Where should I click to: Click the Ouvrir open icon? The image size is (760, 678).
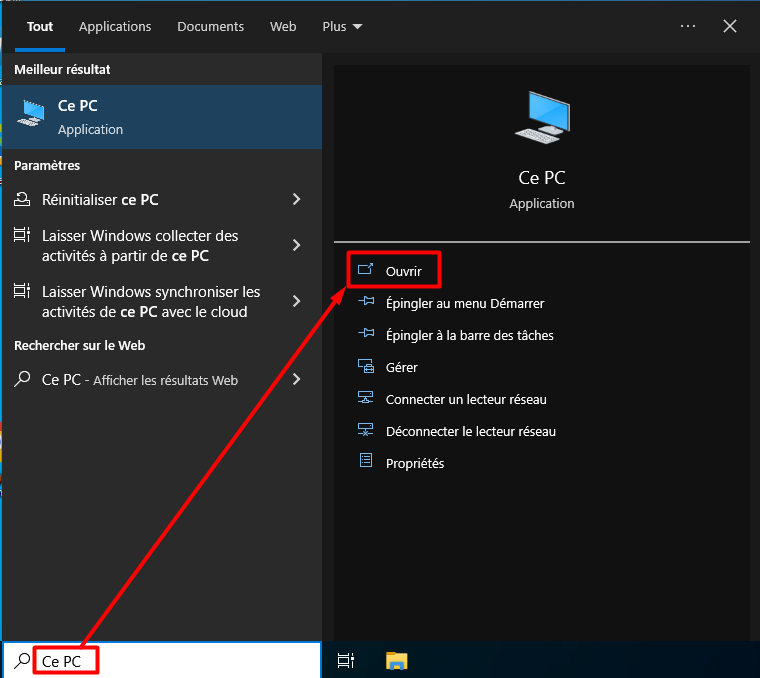(365, 269)
